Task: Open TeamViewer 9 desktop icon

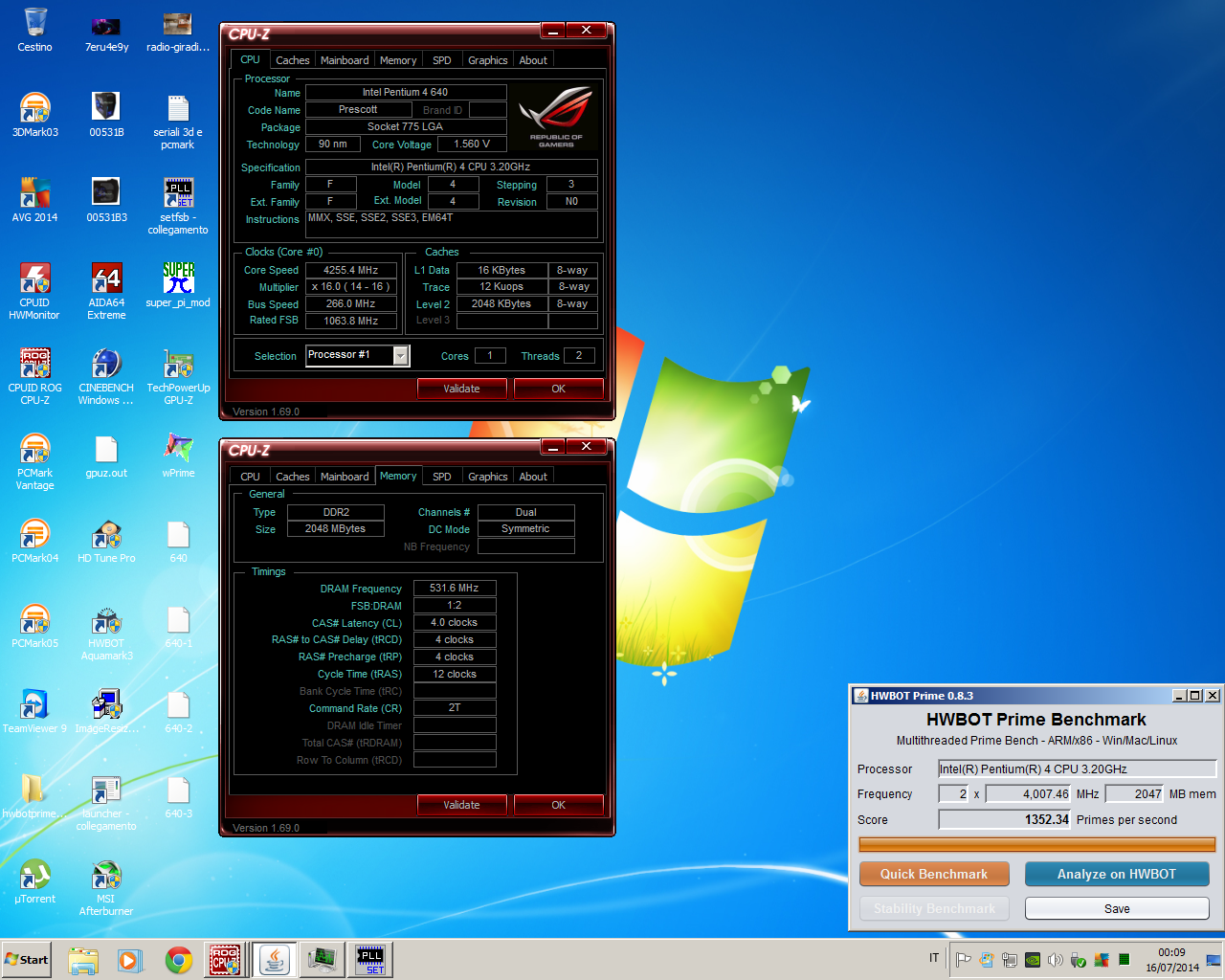Action: click(35, 711)
